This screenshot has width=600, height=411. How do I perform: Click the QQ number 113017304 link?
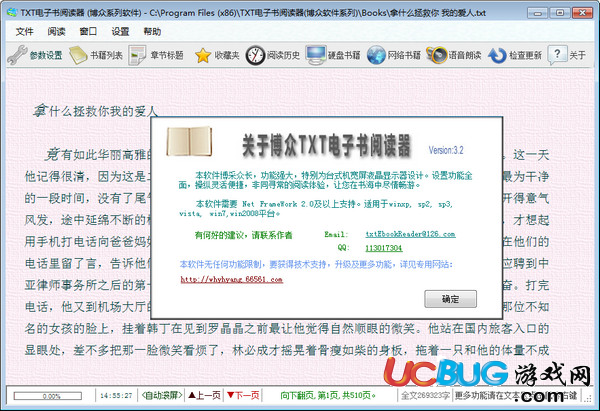(x=383, y=248)
